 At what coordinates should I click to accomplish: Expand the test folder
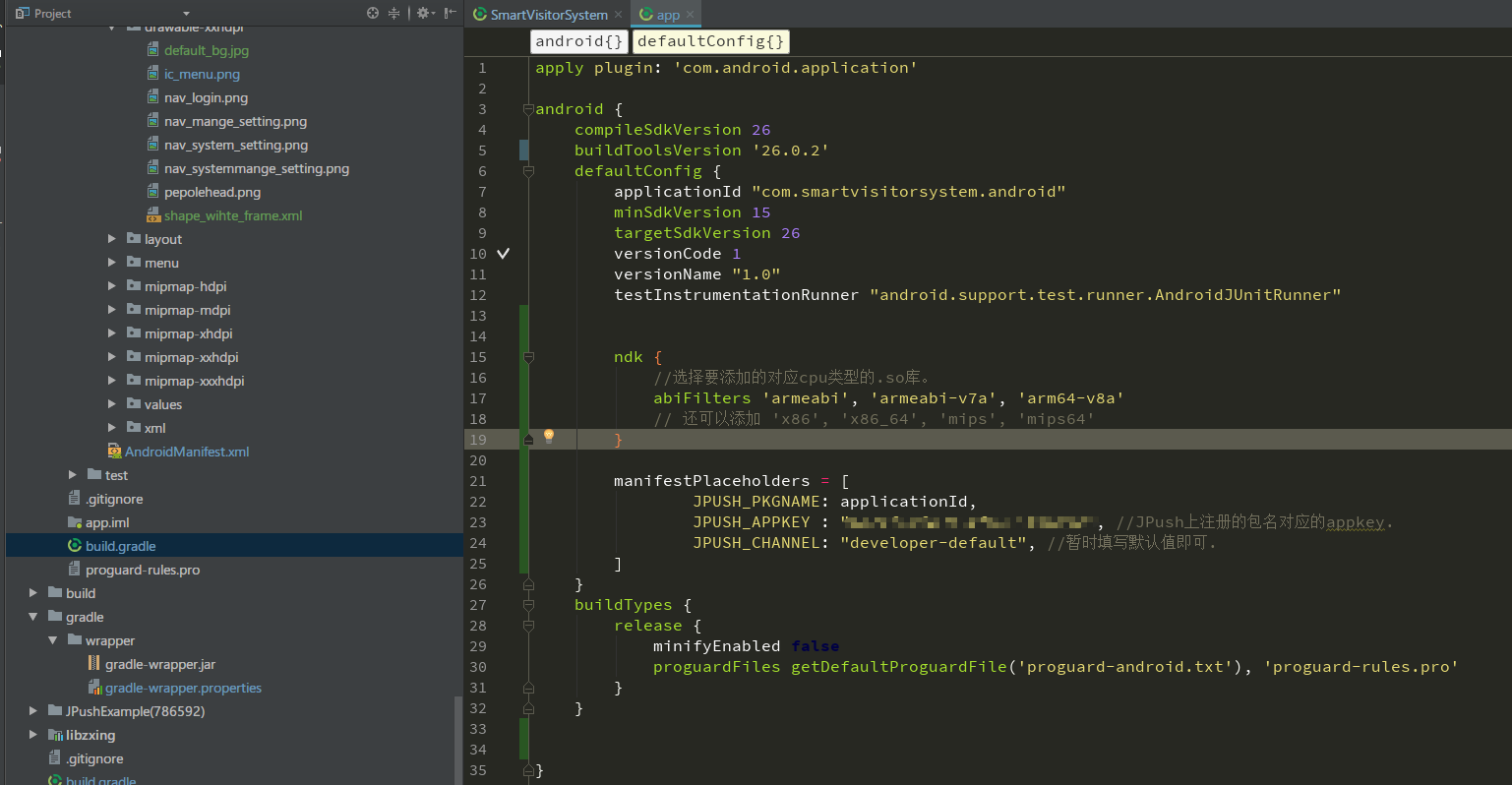pyautogui.click(x=72, y=475)
